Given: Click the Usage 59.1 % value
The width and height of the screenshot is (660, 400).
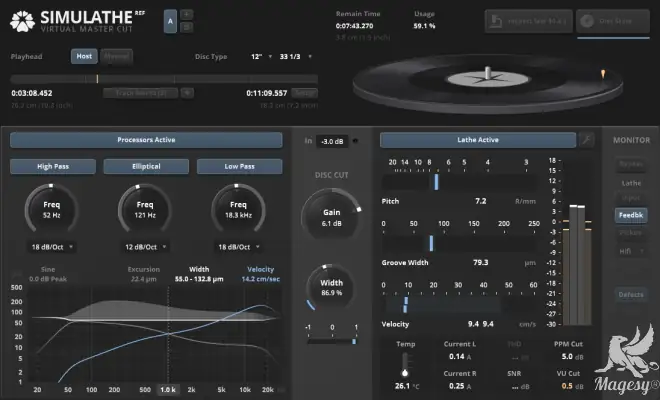Looking at the screenshot, I should (x=424, y=26).
